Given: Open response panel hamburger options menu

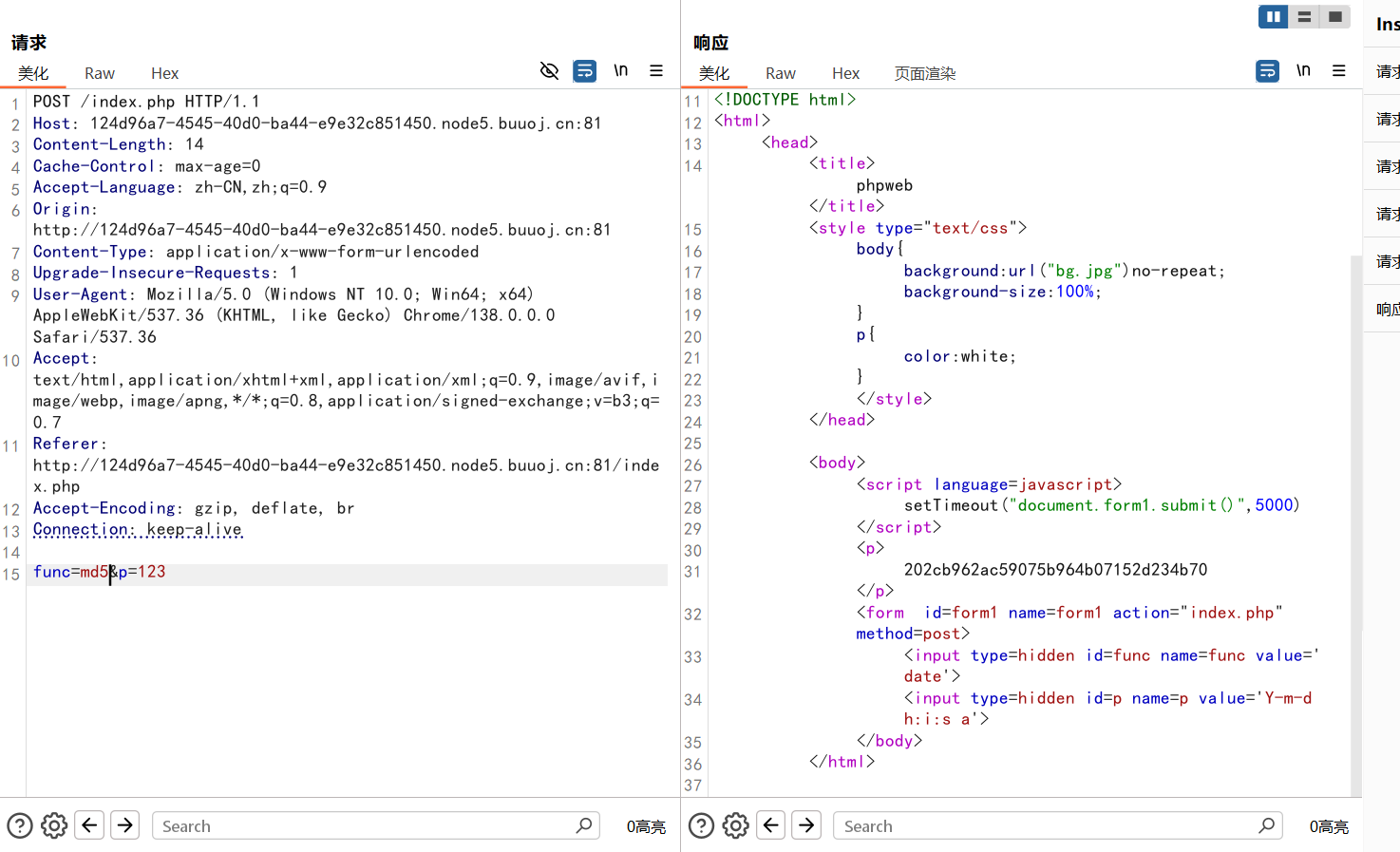Looking at the screenshot, I should (x=1339, y=71).
